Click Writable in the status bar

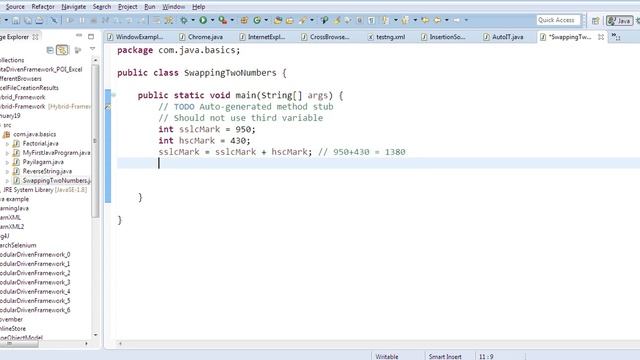[x=387, y=356]
